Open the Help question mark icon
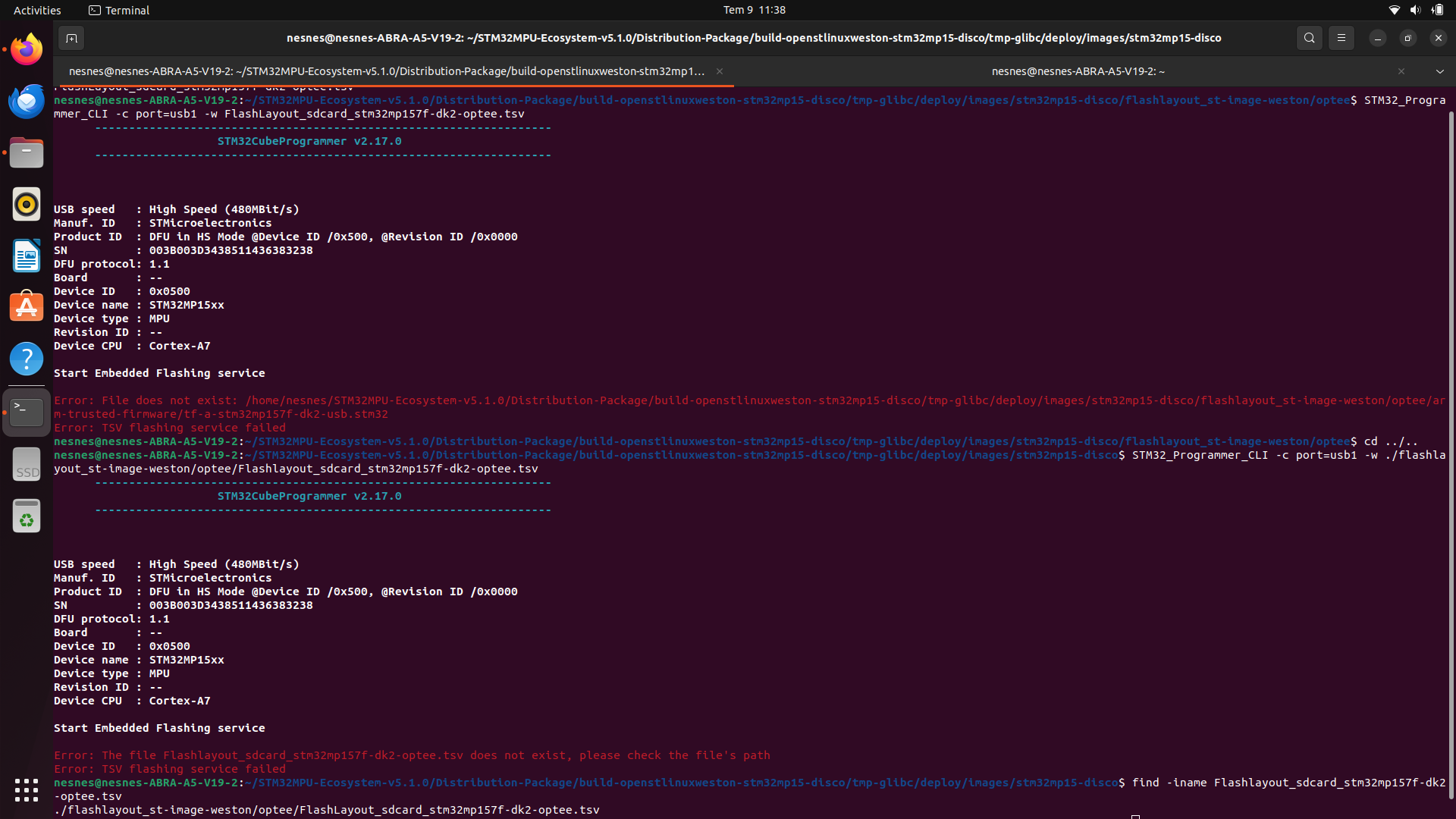 pyautogui.click(x=27, y=359)
